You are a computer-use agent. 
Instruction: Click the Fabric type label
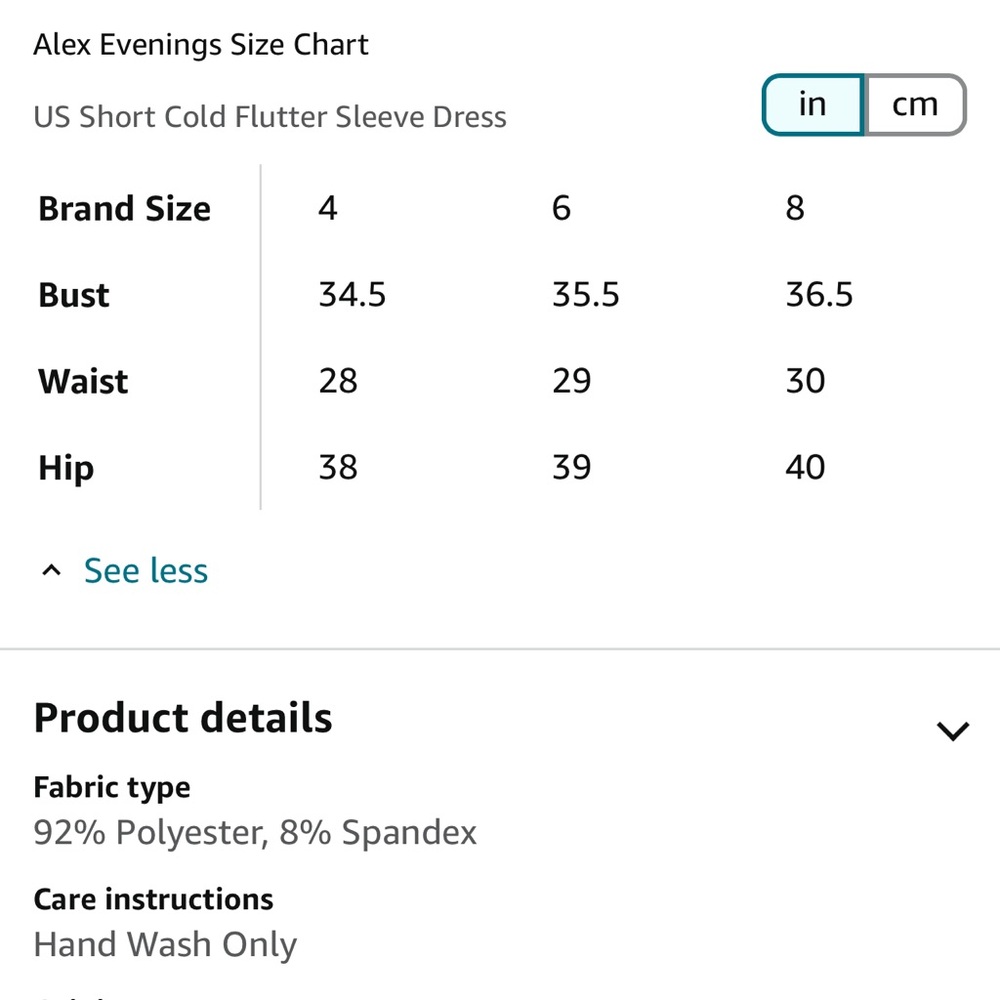[112, 788]
